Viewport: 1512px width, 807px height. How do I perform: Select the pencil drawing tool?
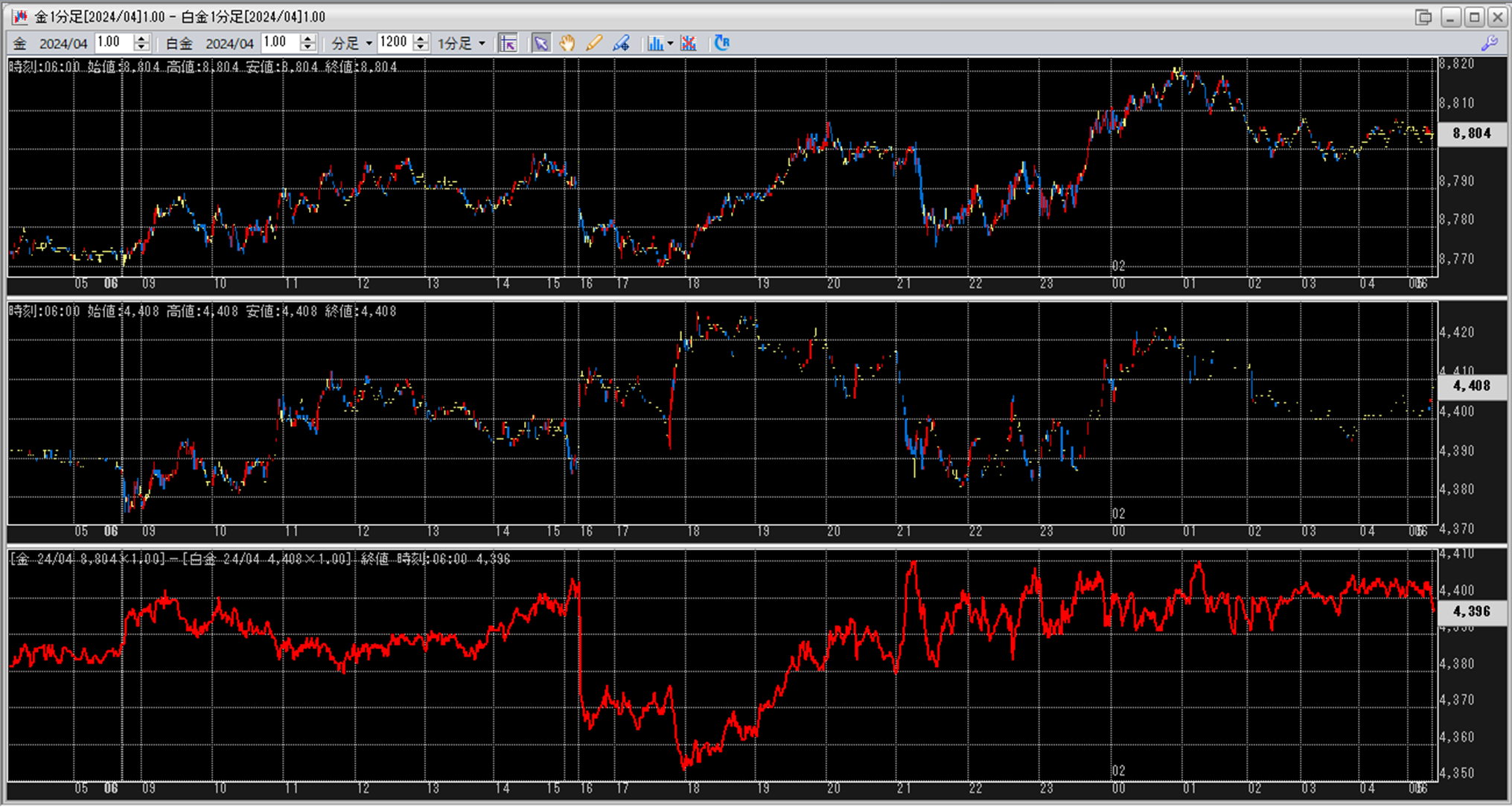pos(594,43)
